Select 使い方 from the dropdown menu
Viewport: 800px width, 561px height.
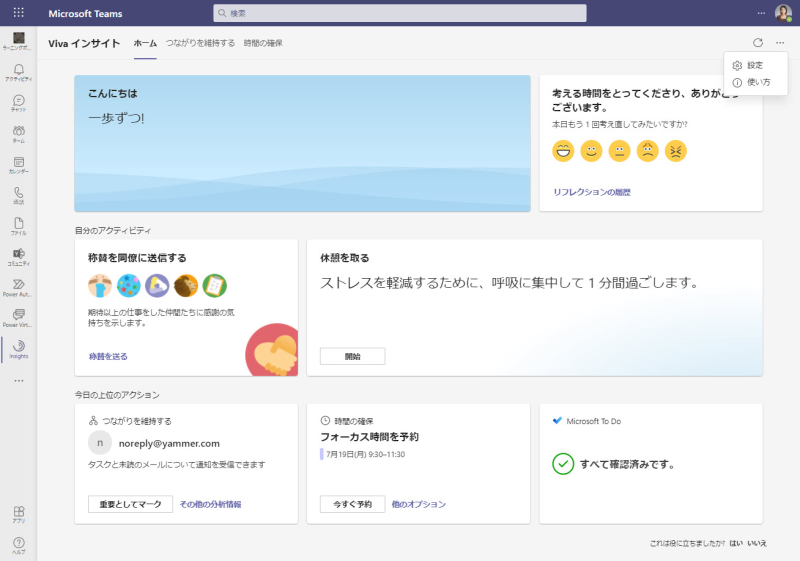[755, 82]
